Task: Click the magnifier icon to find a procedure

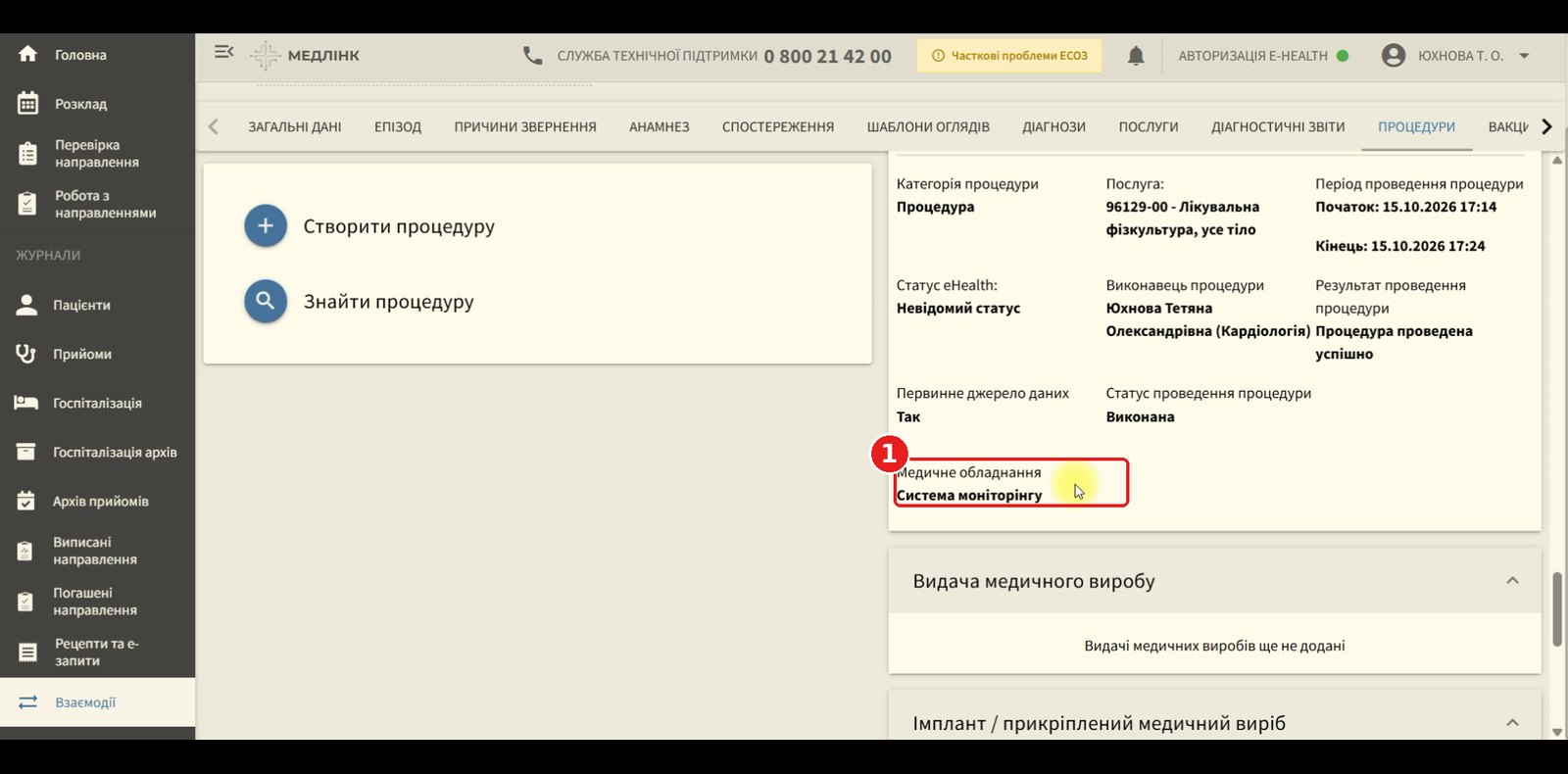Action: (x=266, y=302)
